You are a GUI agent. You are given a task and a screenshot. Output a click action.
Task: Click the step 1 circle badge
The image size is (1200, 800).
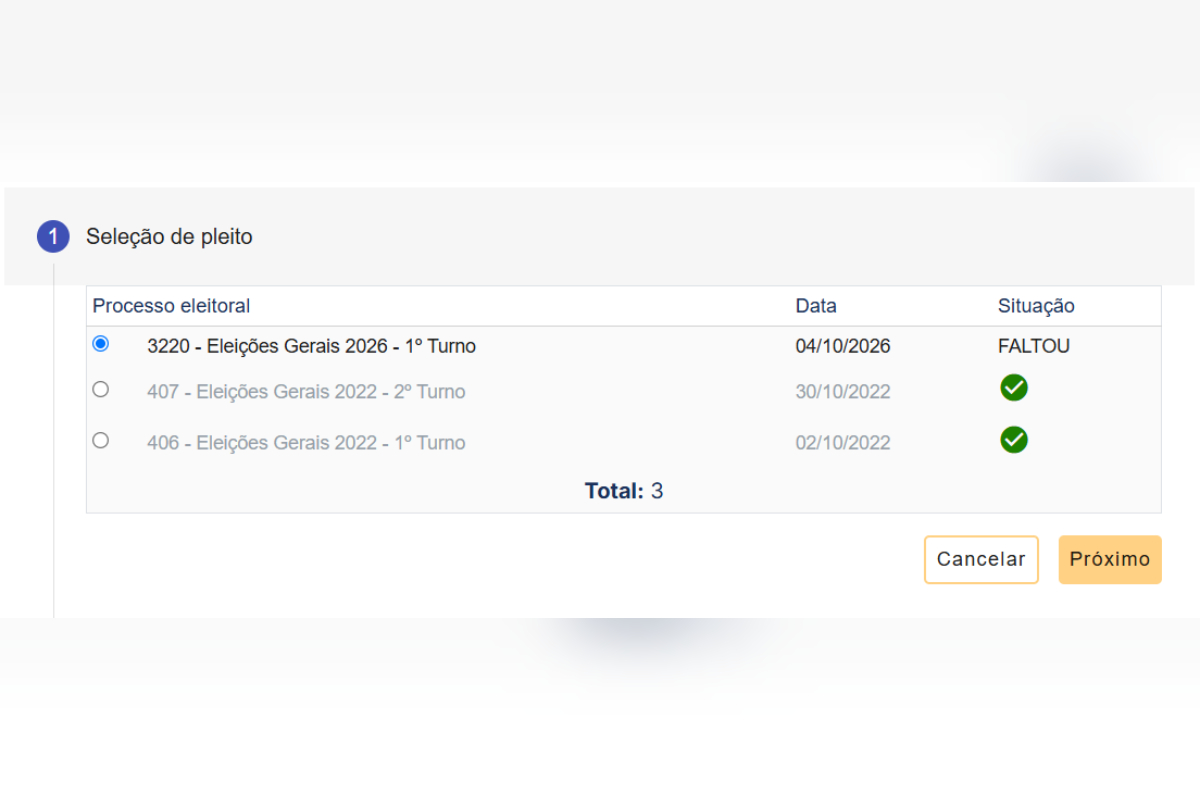click(53, 237)
